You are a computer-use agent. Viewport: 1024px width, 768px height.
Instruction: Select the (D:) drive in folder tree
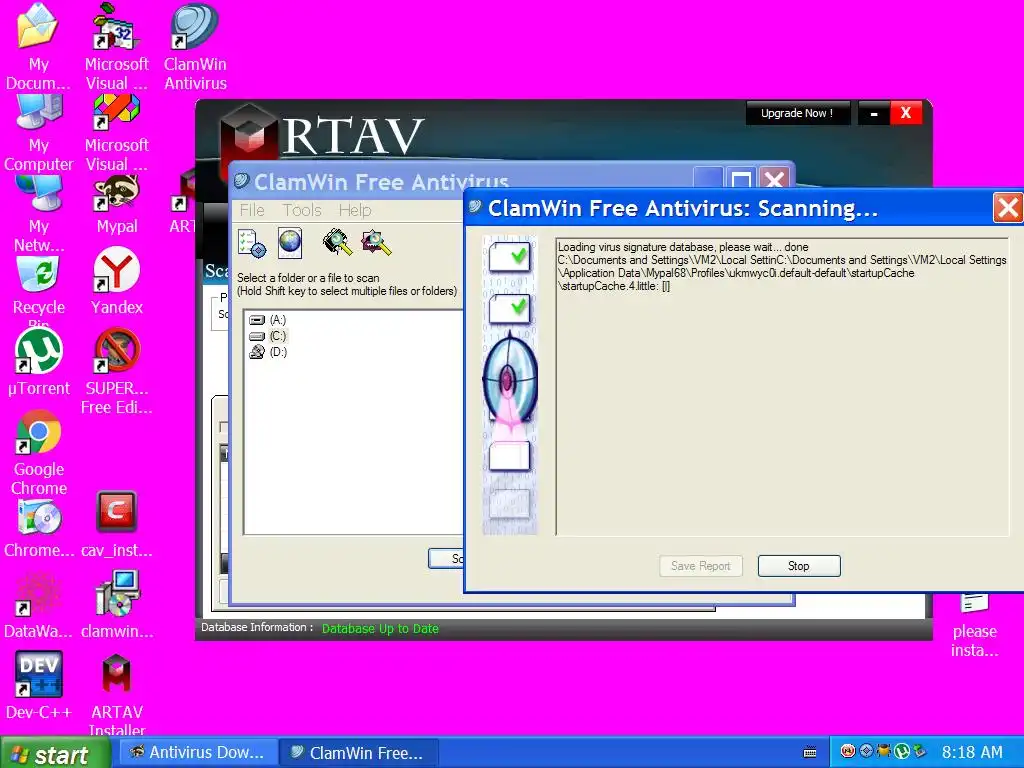coord(268,352)
